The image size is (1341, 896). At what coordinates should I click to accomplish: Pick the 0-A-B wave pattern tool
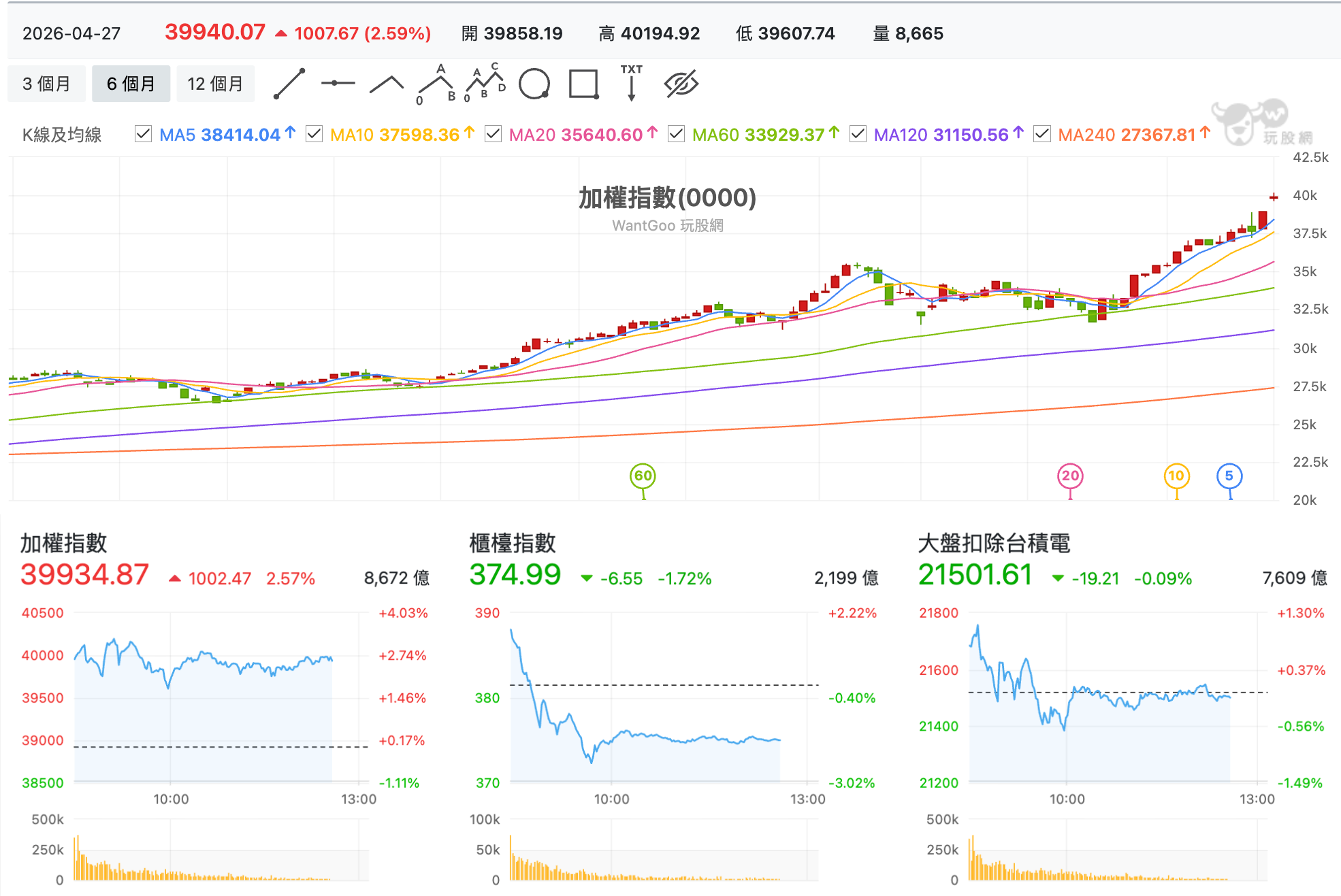pos(436,84)
